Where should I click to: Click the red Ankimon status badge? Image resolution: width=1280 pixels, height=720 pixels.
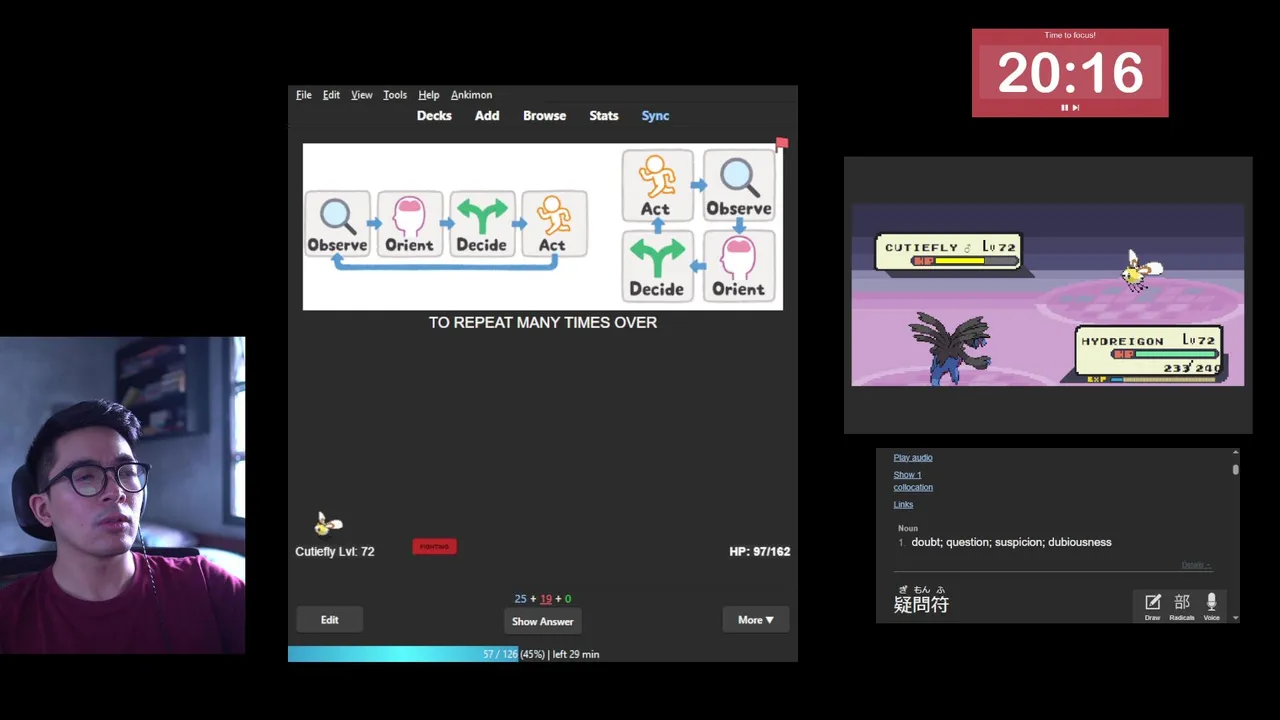(x=434, y=547)
